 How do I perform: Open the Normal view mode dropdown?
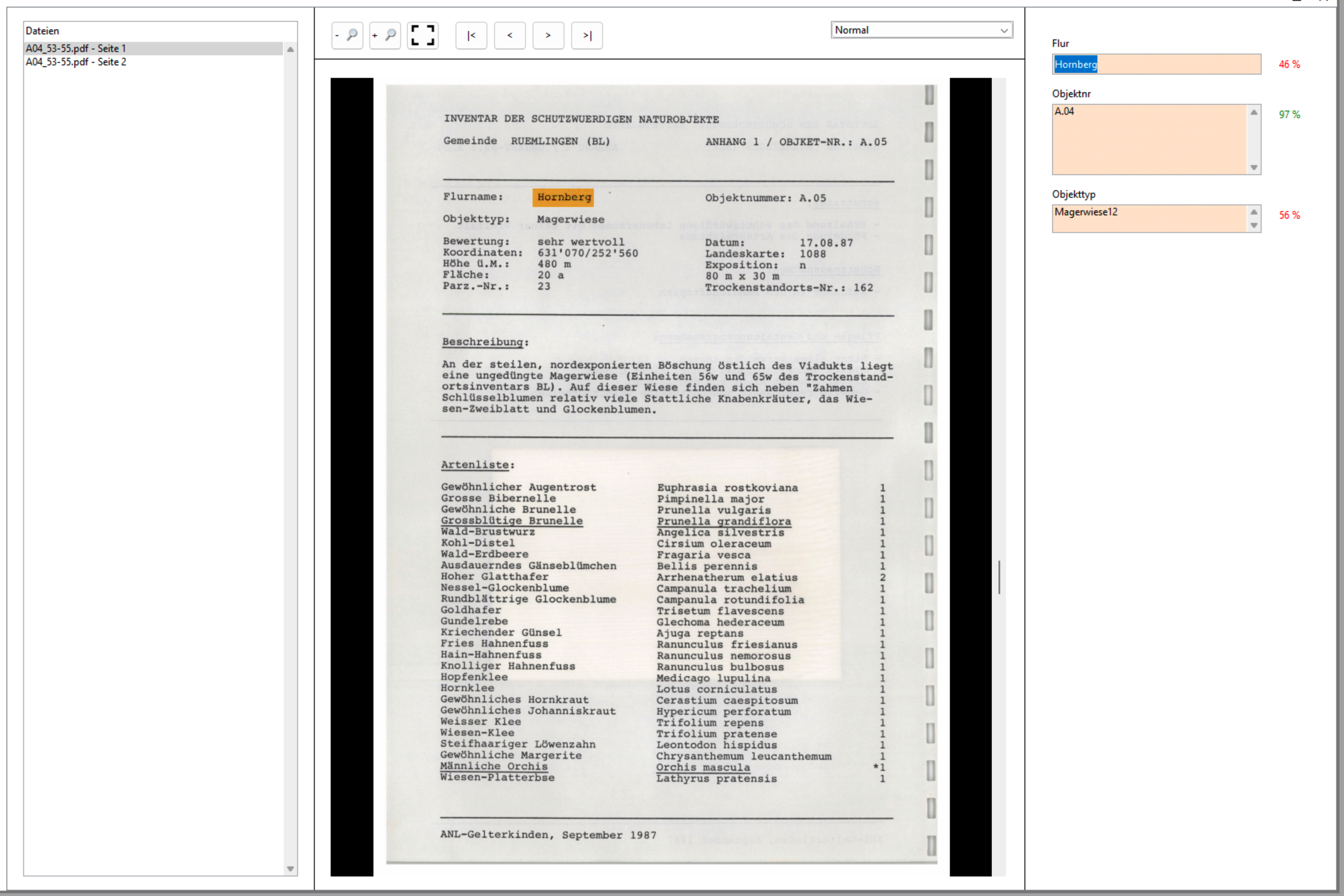pos(921,30)
